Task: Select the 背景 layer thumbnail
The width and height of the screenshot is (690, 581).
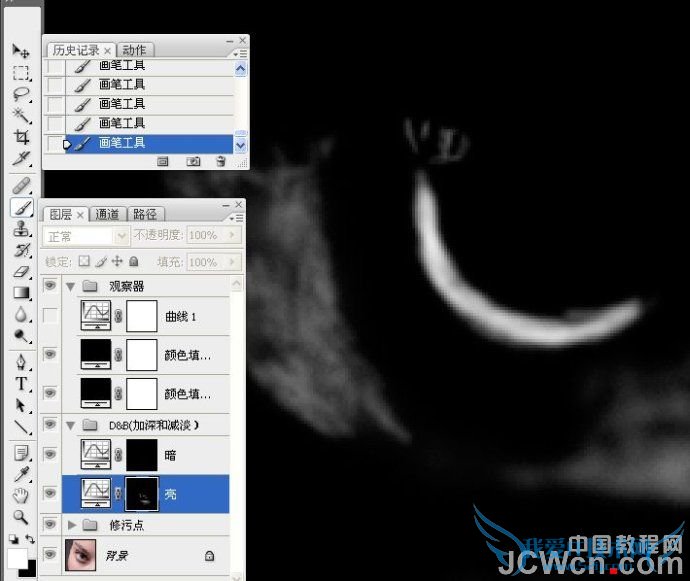Action: (x=81, y=555)
